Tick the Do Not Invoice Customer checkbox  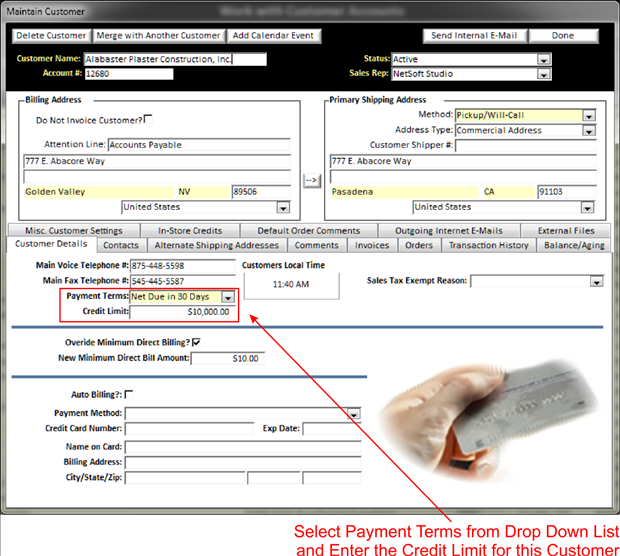pyautogui.click(x=149, y=119)
